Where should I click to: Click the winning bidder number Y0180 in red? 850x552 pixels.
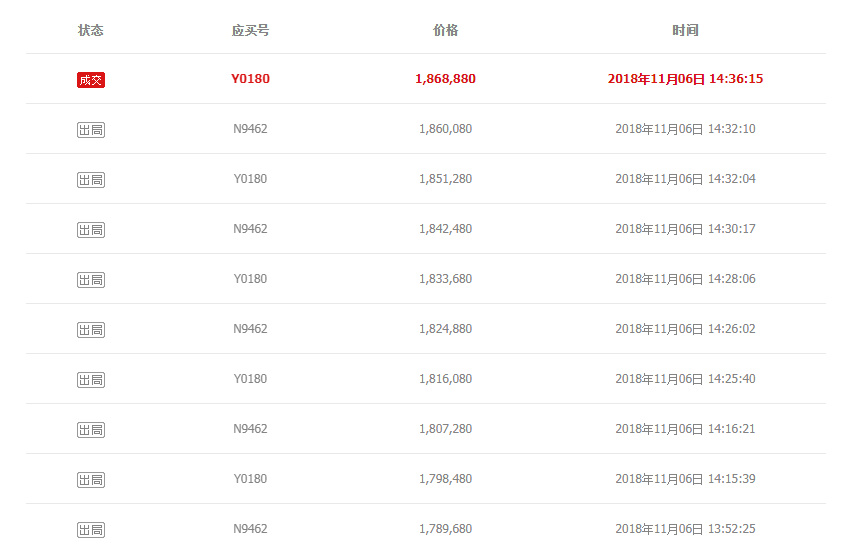[x=250, y=79]
